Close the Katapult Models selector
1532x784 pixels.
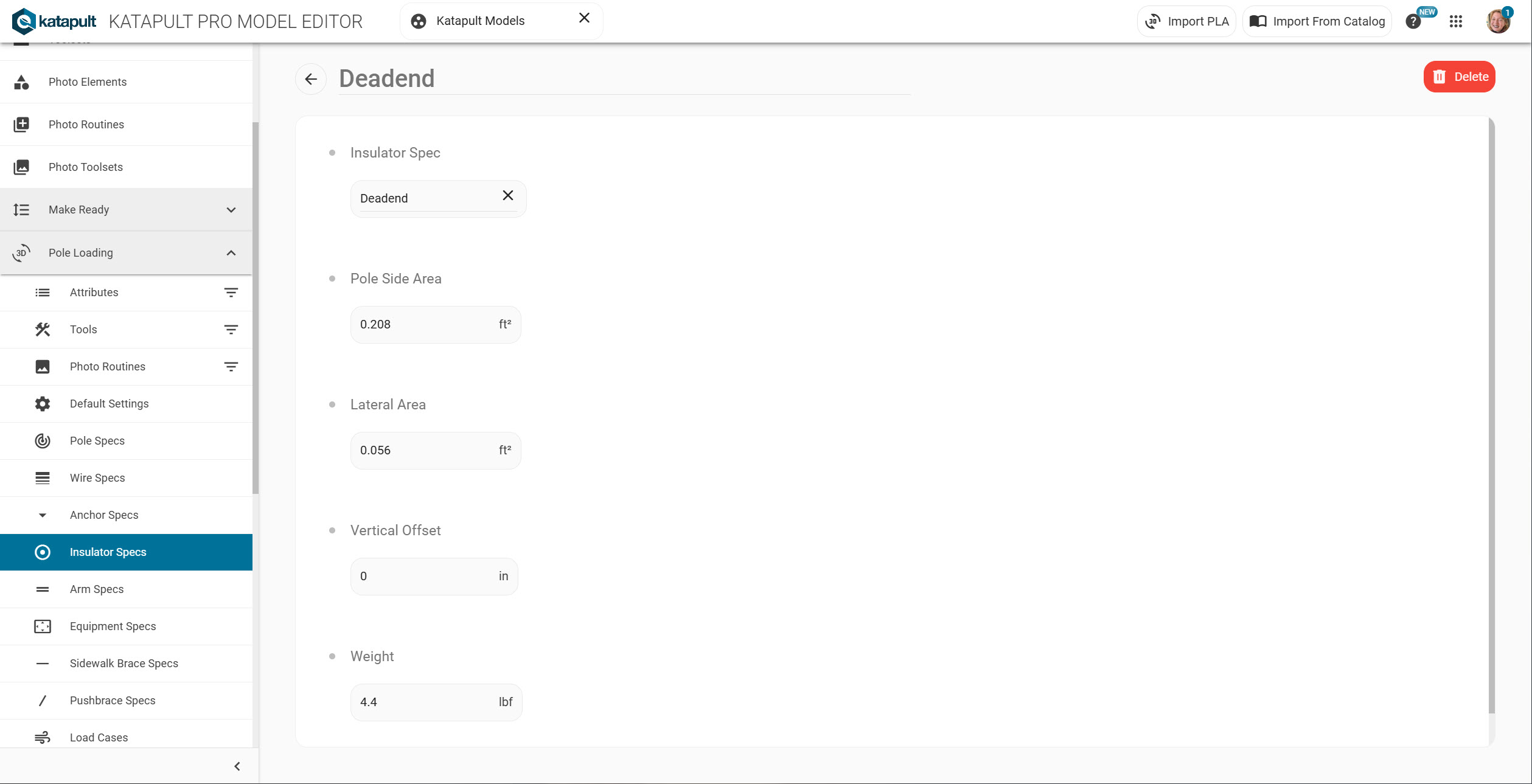pyautogui.click(x=584, y=18)
